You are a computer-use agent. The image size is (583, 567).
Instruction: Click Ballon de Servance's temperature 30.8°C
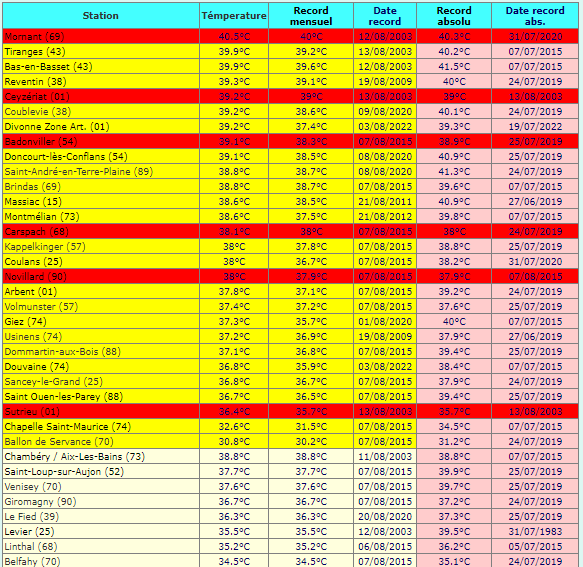point(234,441)
